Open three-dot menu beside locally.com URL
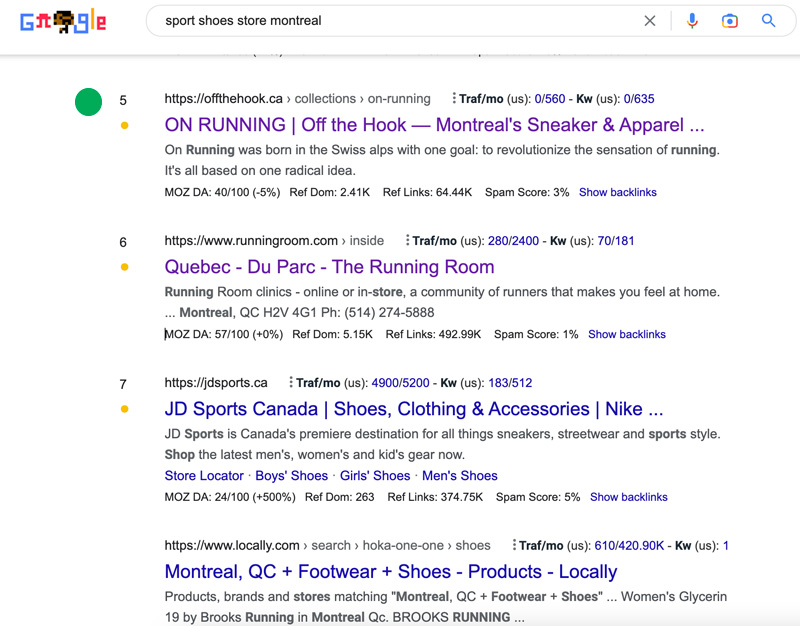Viewport: 800px width, 626px height. click(x=514, y=545)
